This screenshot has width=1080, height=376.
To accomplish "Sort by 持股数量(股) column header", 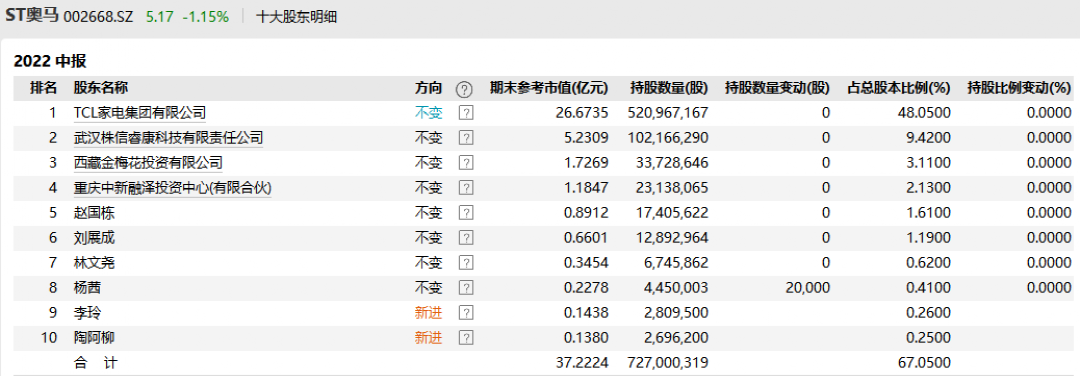I will coord(669,88).
